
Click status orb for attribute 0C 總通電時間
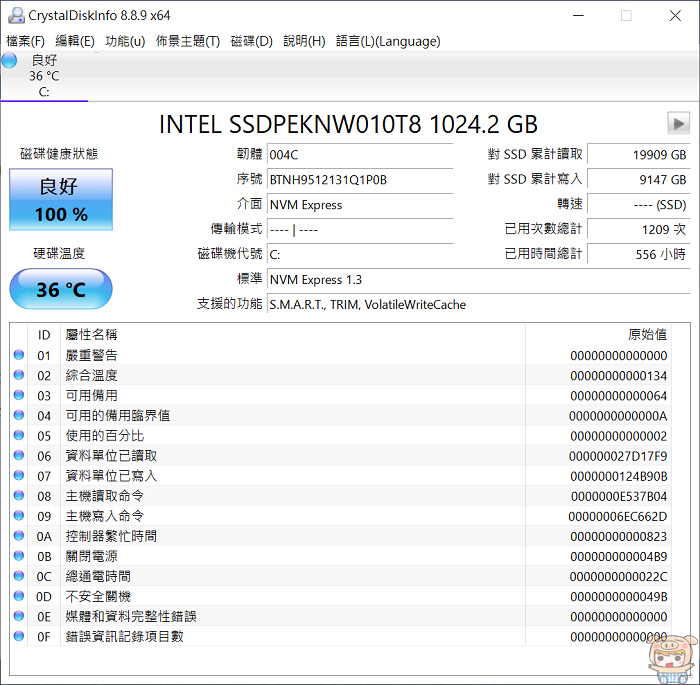coord(19,577)
